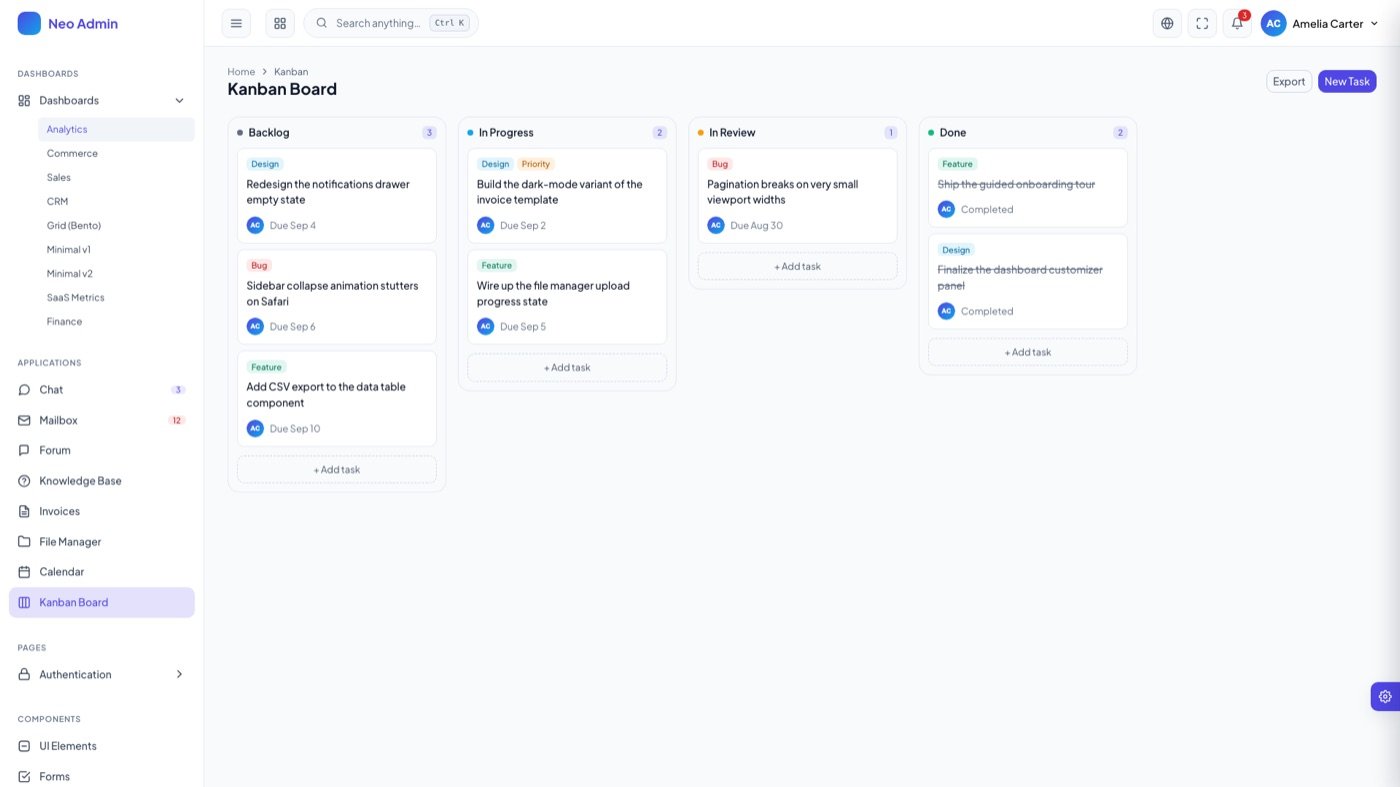
Task: Select Analytics dashboard in sidebar
Action: tap(116, 129)
